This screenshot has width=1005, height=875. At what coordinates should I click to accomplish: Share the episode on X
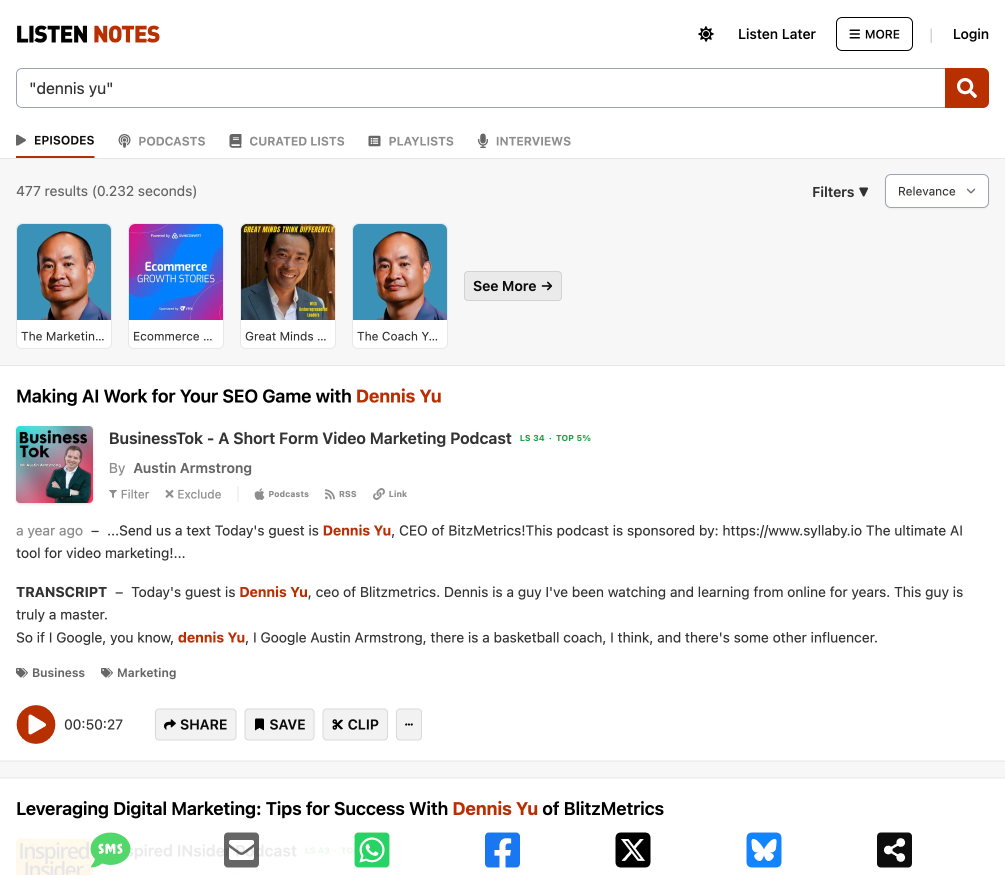coord(633,849)
